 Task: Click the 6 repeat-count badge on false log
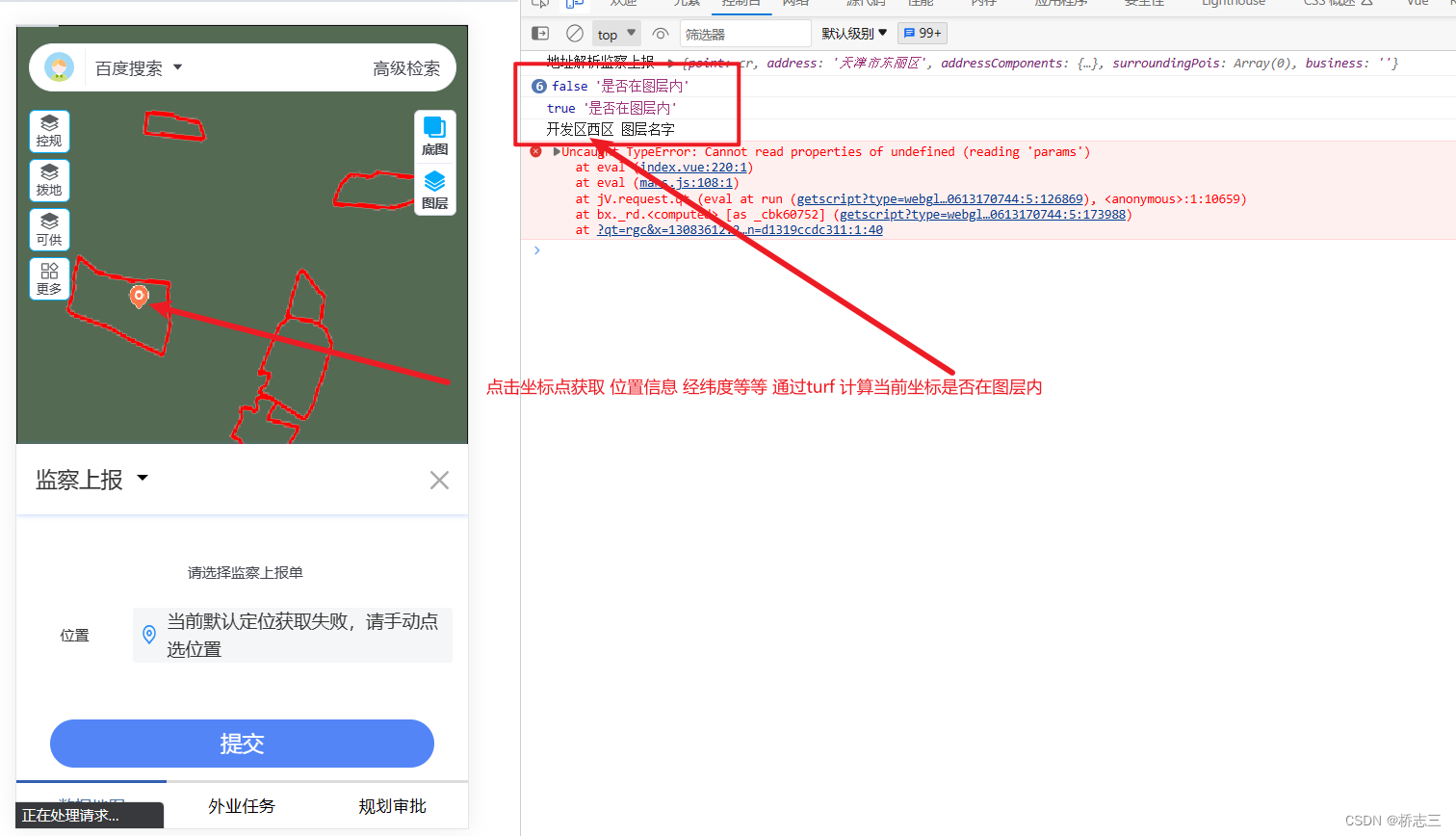click(539, 87)
